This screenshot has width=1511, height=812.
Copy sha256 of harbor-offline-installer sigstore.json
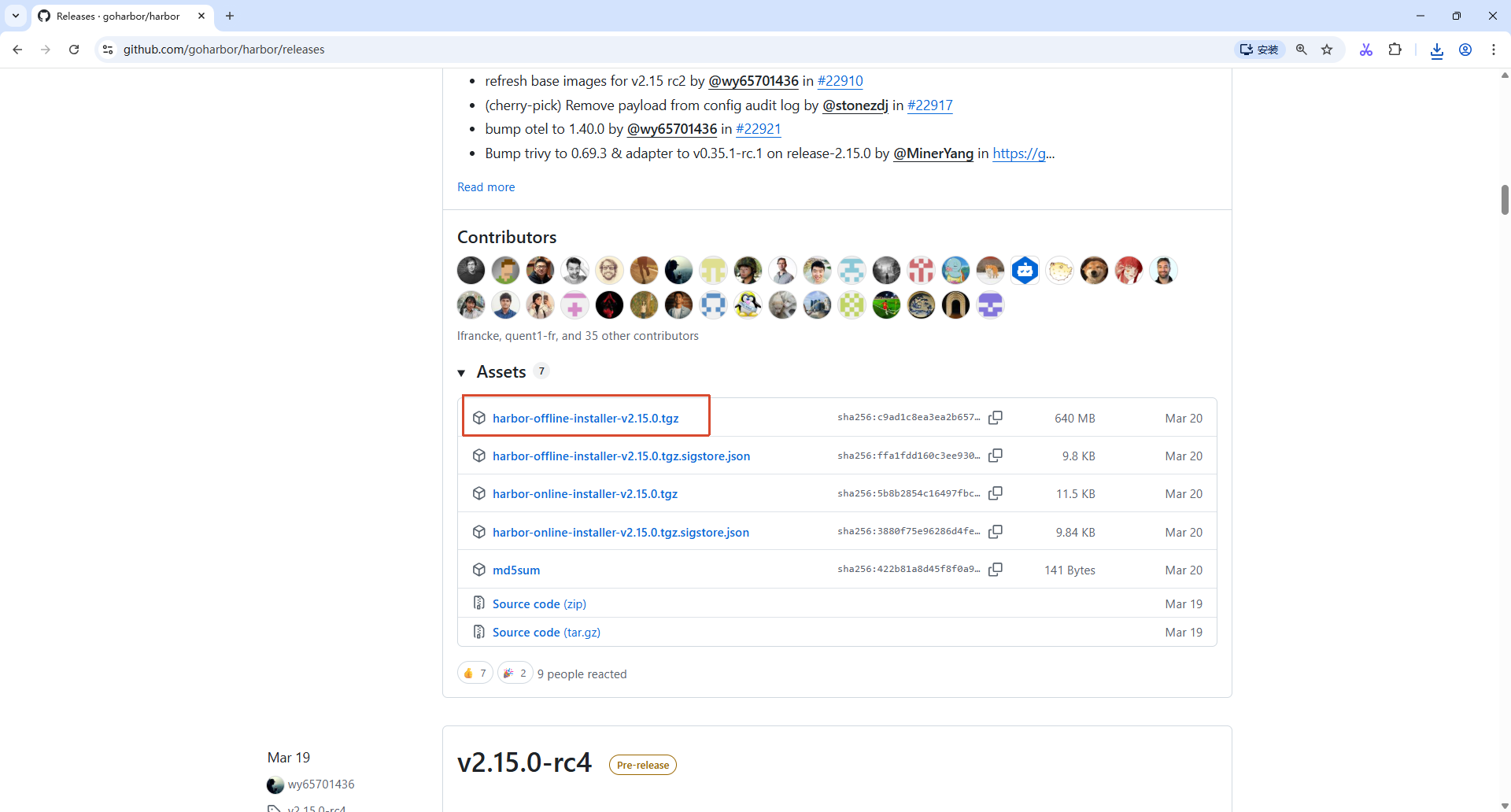[996, 456]
